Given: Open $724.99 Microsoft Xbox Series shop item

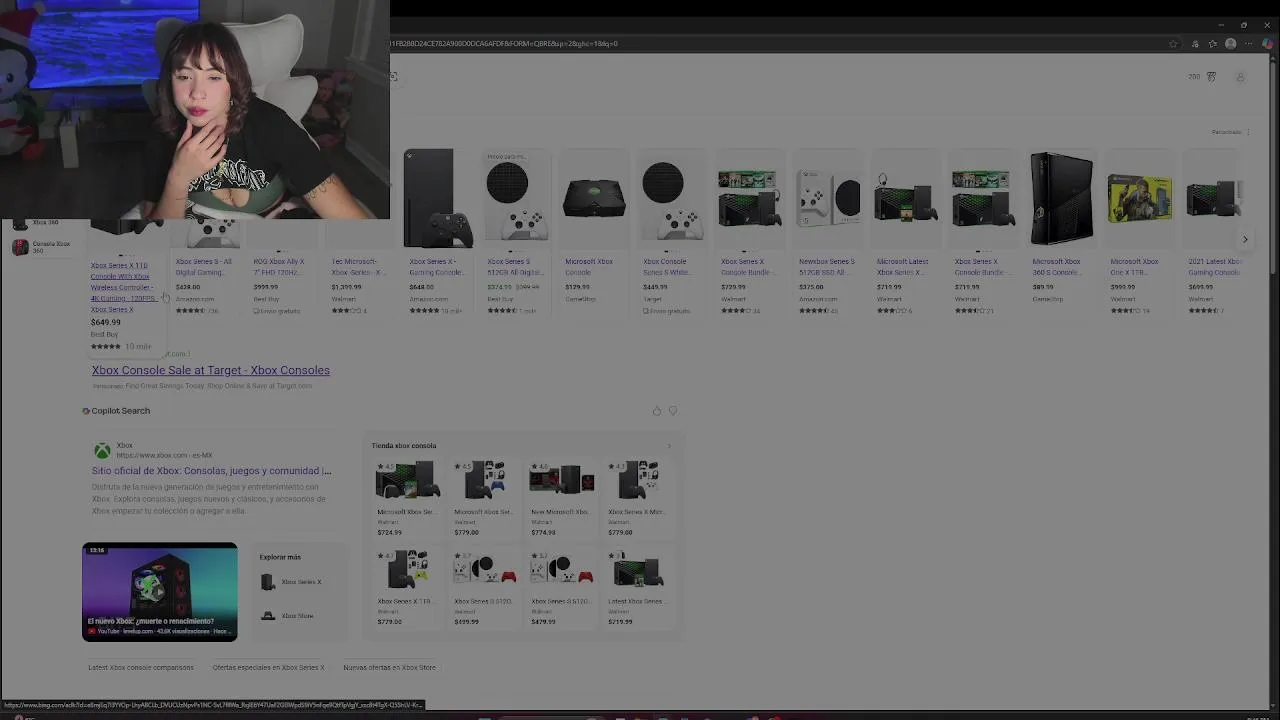Looking at the screenshot, I should 406,498.
